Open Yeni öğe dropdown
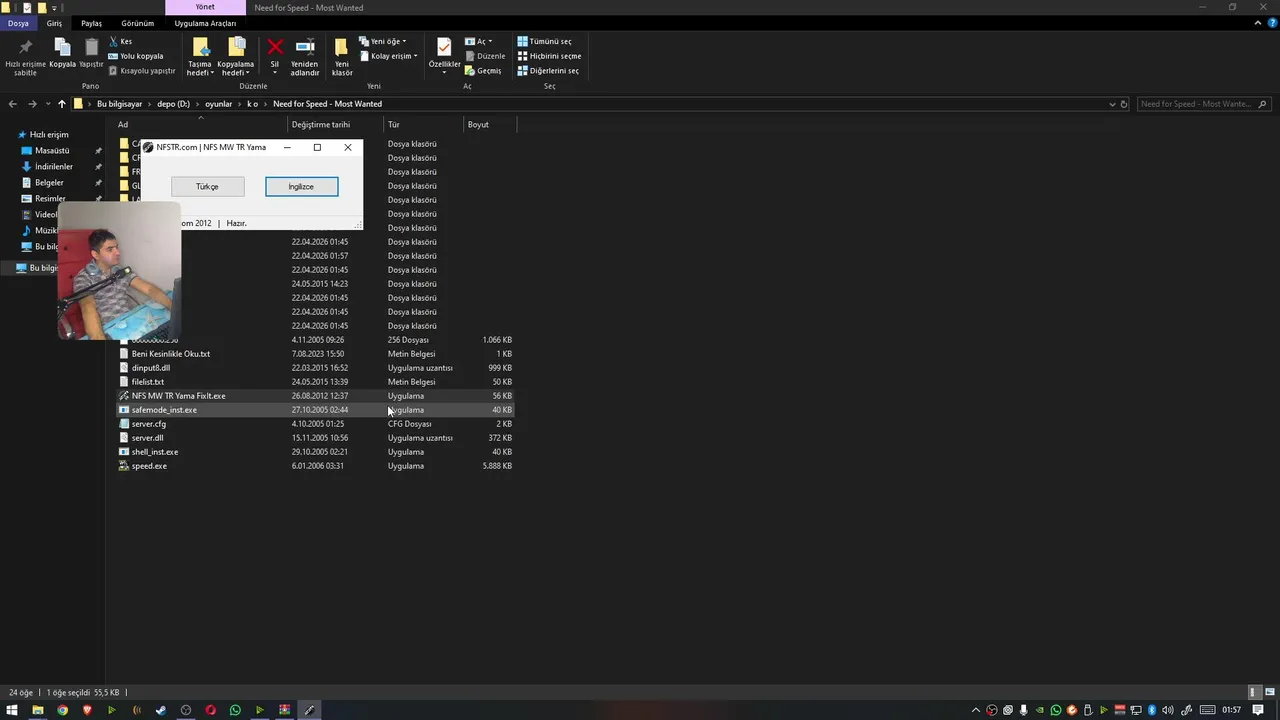1280x720 pixels. [383, 42]
